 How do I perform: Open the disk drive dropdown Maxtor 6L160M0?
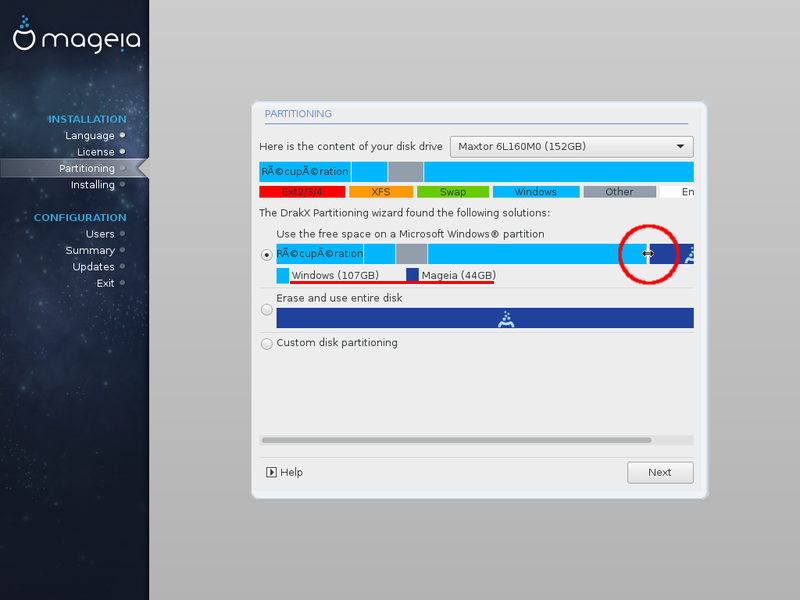click(x=571, y=147)
